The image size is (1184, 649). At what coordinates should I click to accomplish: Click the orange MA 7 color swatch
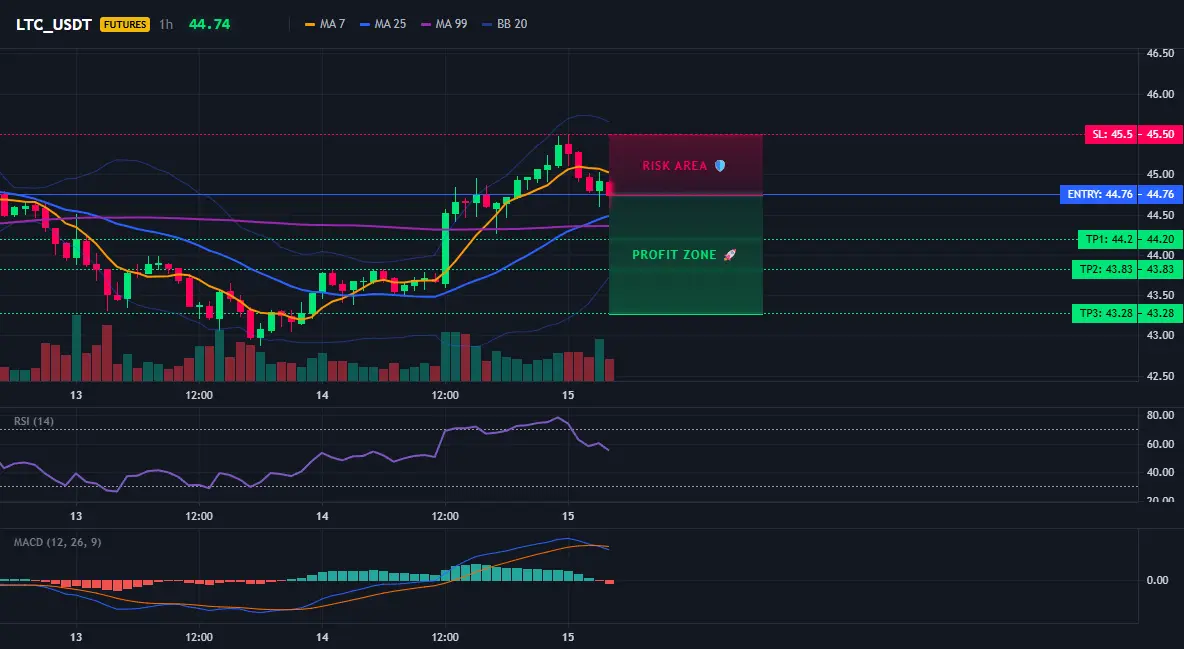coord(310,24)
